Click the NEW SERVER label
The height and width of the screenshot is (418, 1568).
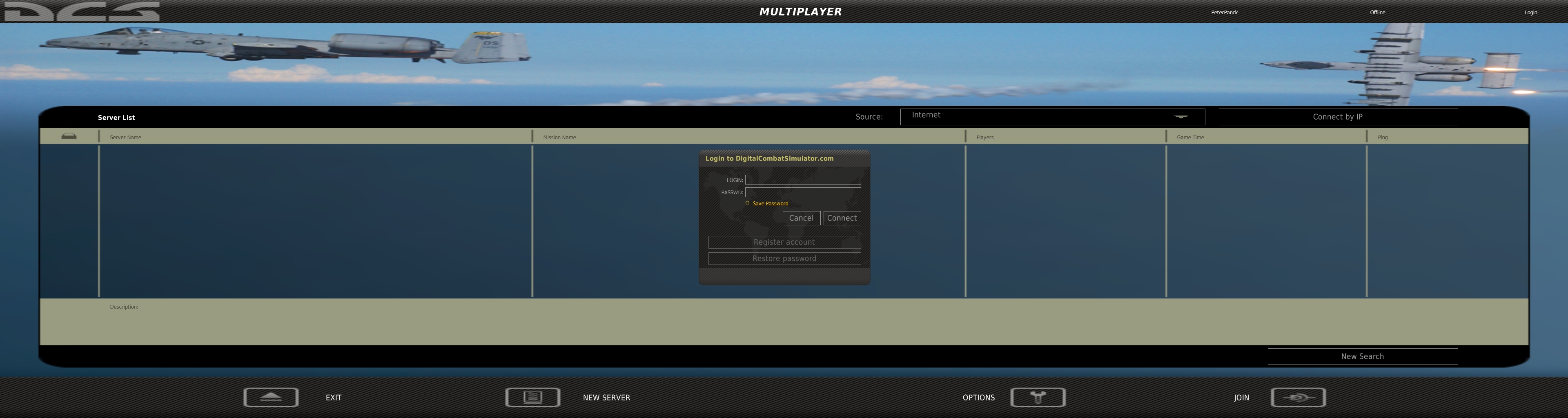pyautogui.click(x=606, y=397)
